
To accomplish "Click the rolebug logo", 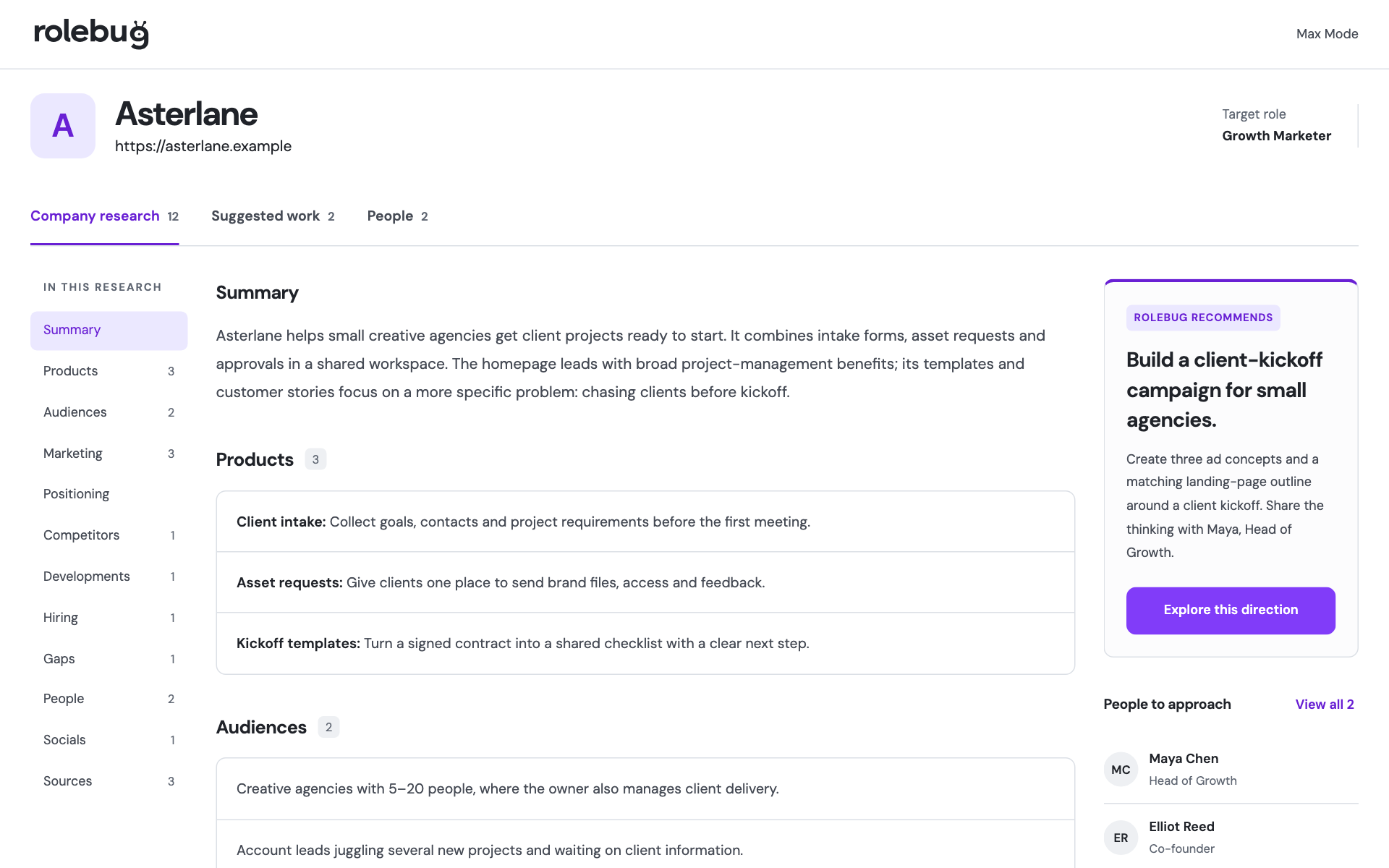I will click(91, 33).
